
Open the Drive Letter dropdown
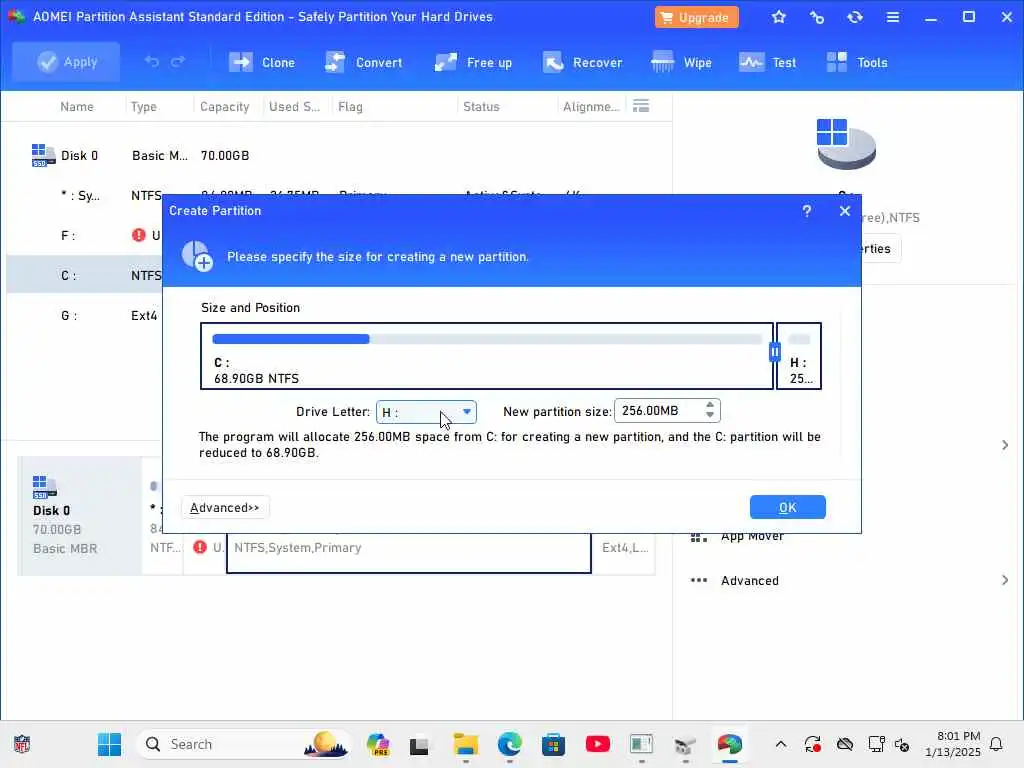(x=426, y=412)
